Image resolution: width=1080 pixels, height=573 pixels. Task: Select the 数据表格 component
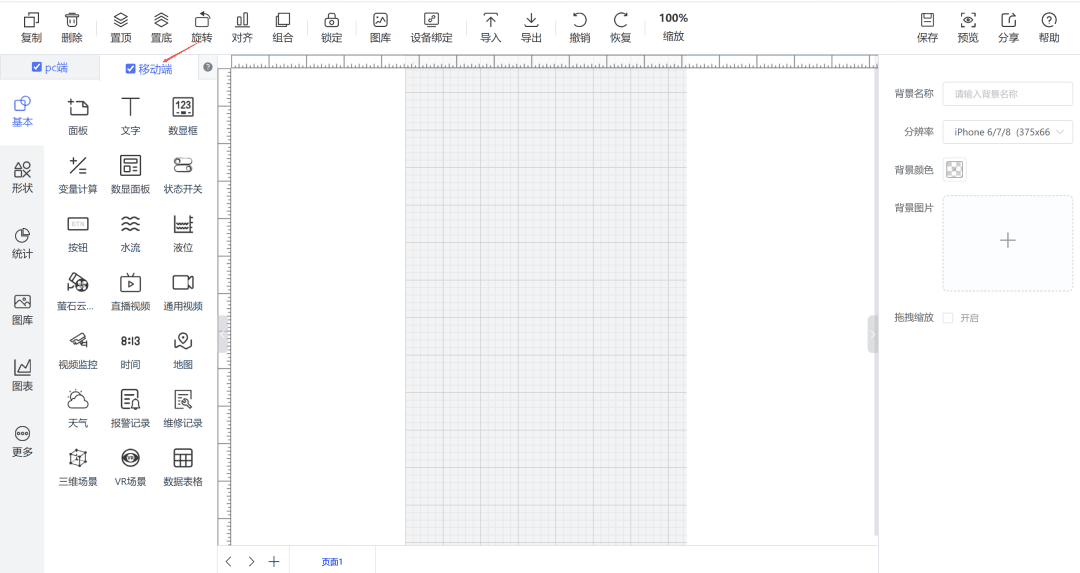(183, 468)
